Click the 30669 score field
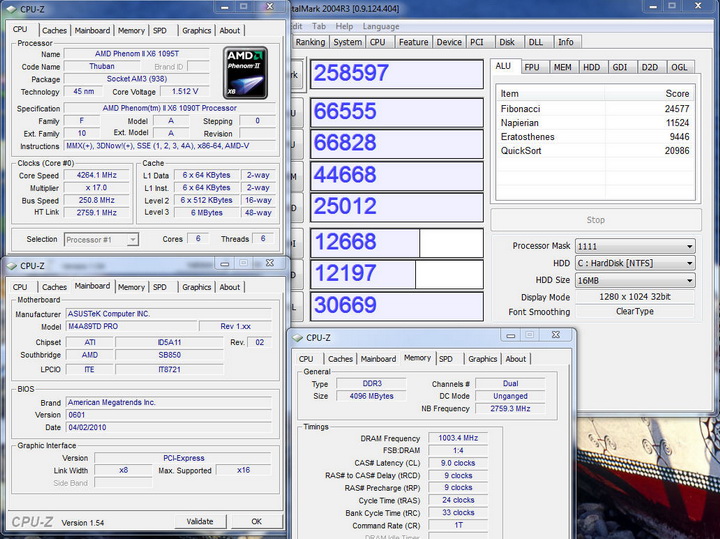Screen dimensions: 720x539 point(397,306)
